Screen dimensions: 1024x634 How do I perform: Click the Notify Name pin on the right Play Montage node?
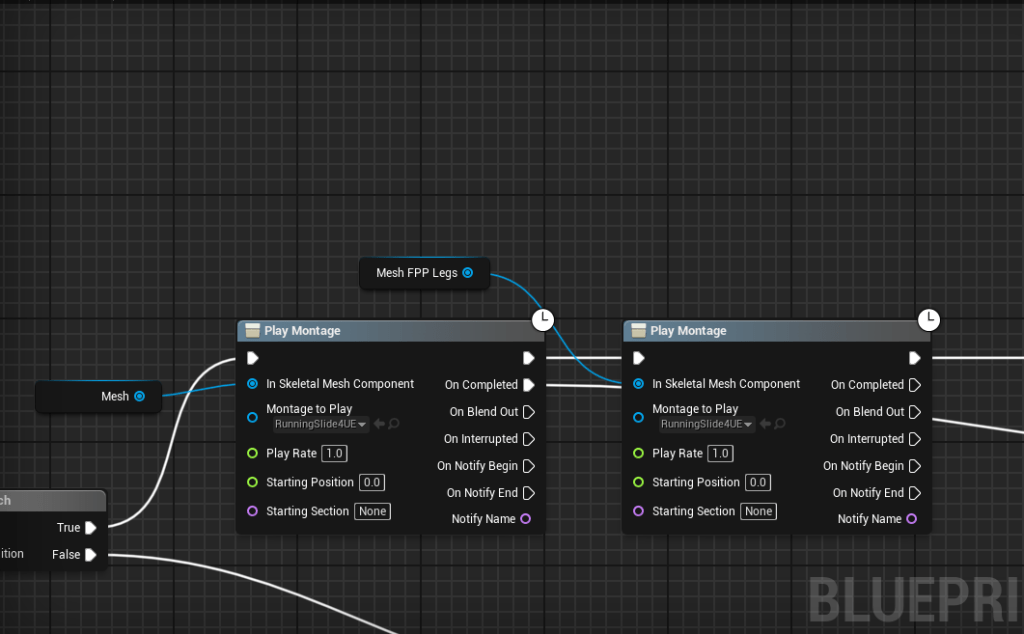[911, 519]
